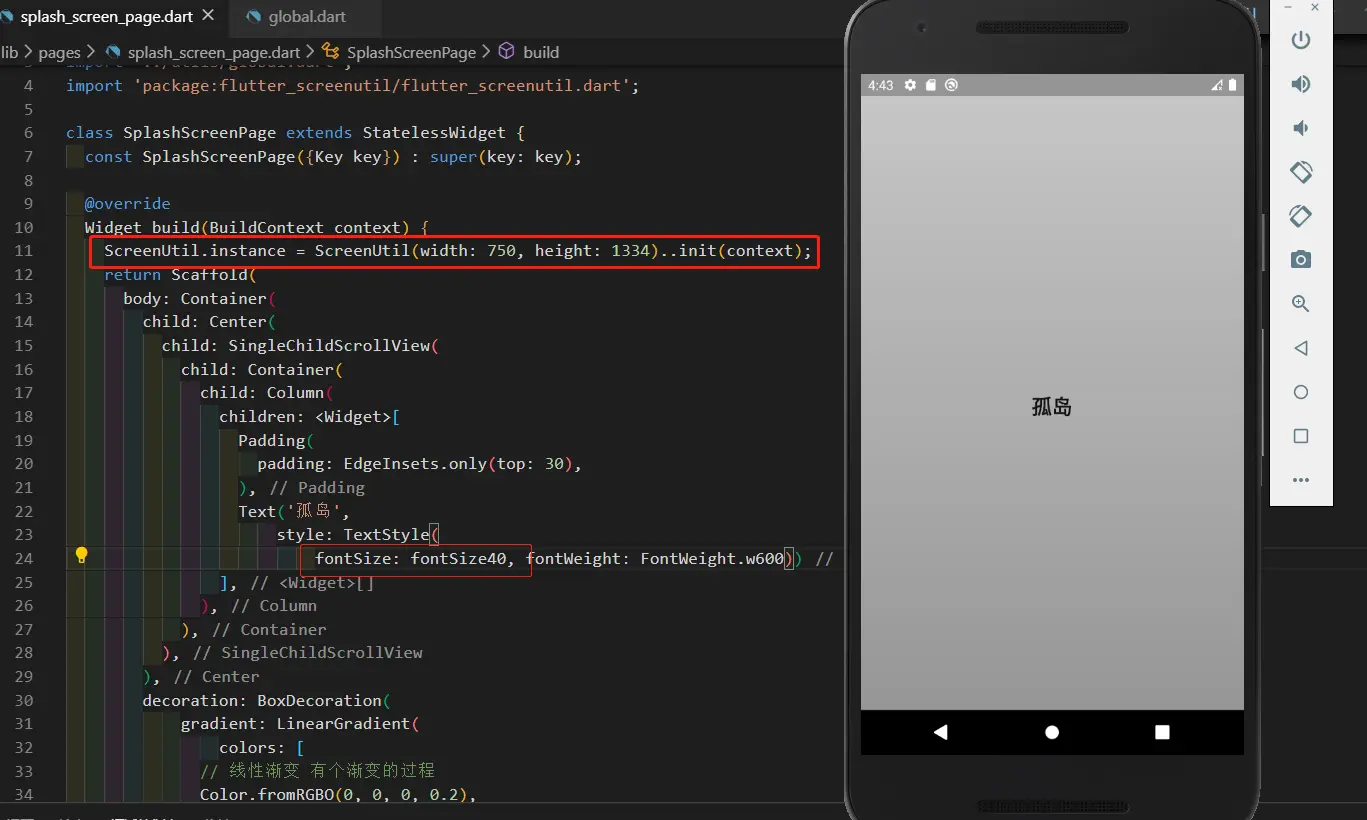Screen dimensions: 1367x820
Task: Take emulator screenshot with camera icon
Action: [x=1300, y=260]
